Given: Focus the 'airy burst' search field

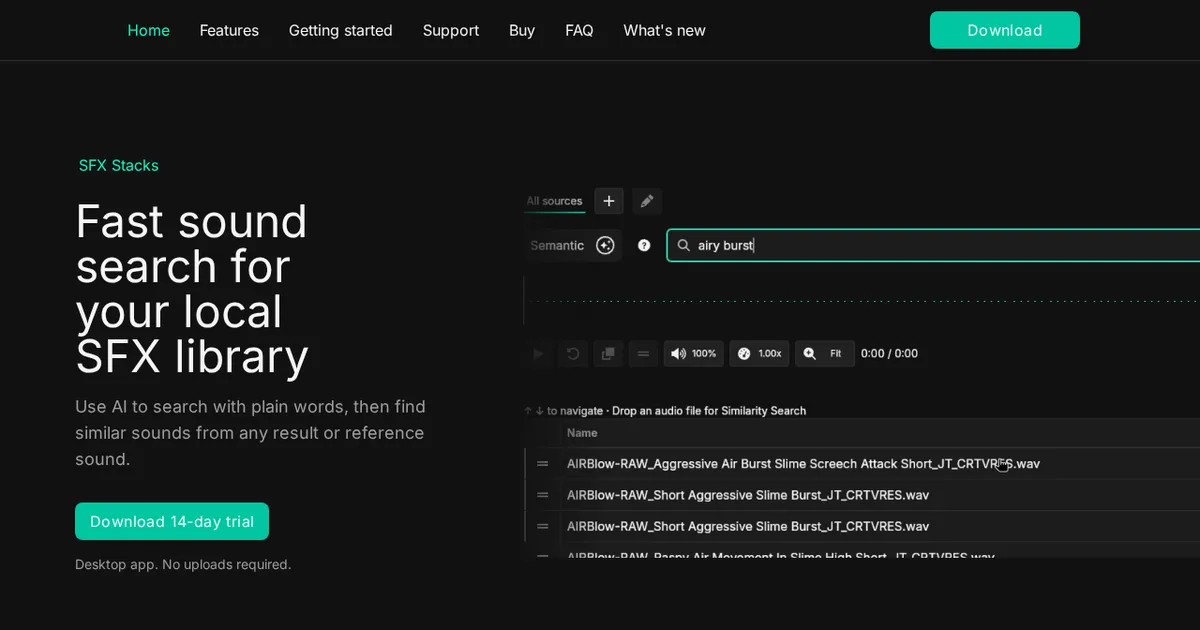Looking at the screenshot, I should (933, 245).
